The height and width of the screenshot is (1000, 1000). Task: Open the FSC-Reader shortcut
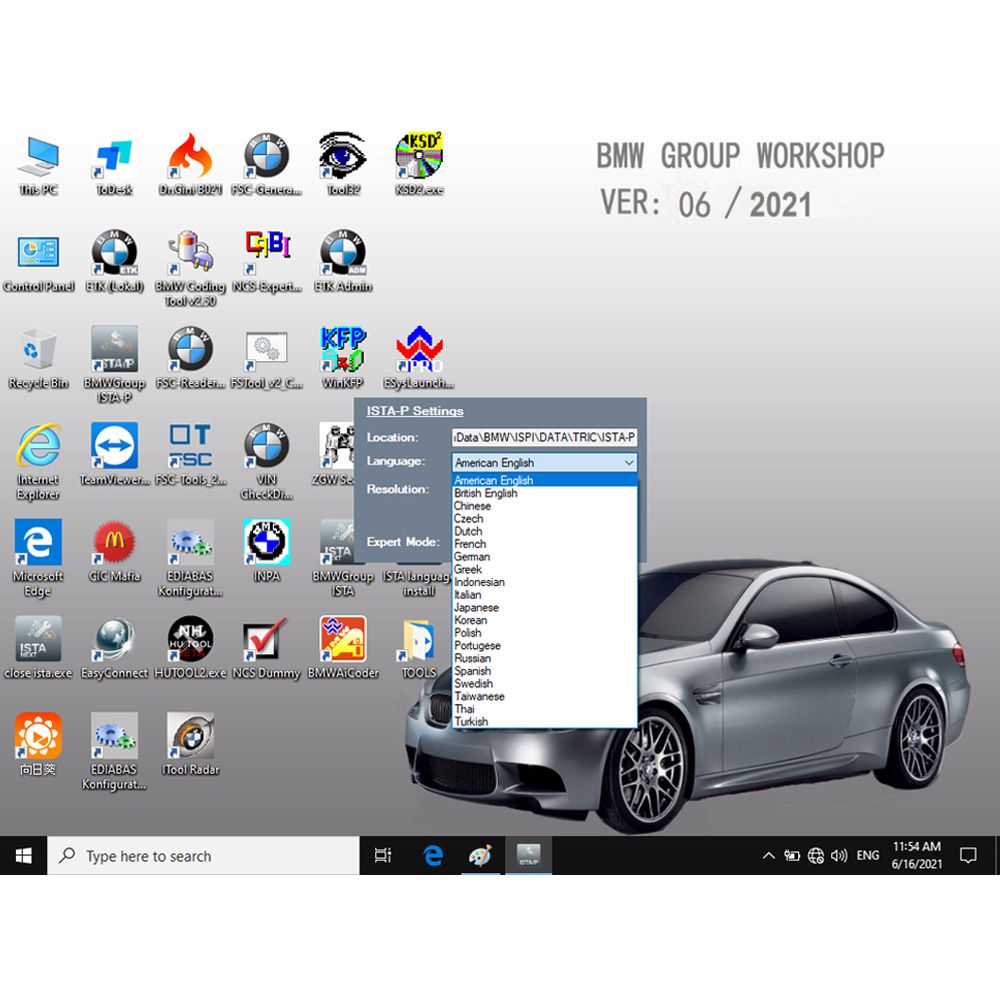click(x=190, y=357)
